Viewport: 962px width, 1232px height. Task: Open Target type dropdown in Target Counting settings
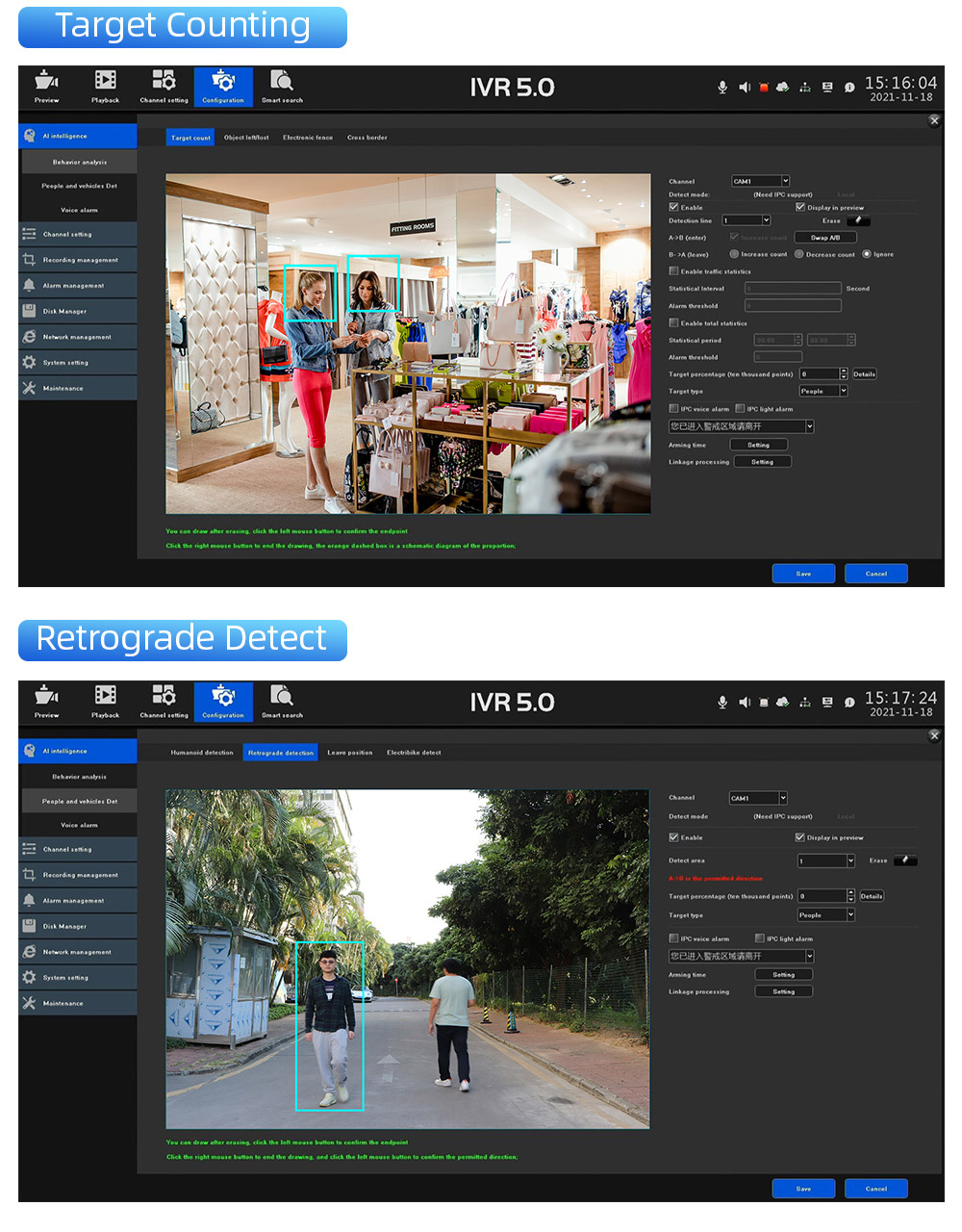coord(823,391)
